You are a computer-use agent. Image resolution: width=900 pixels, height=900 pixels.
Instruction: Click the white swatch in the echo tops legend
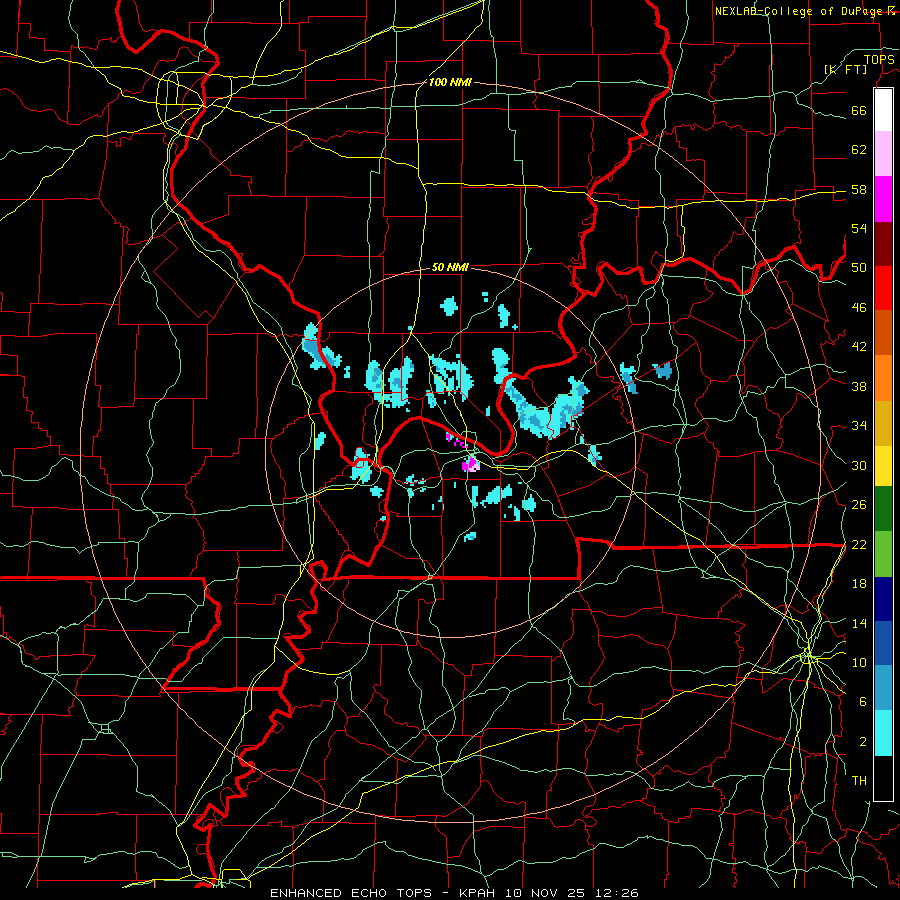click(x=883, y=110)
